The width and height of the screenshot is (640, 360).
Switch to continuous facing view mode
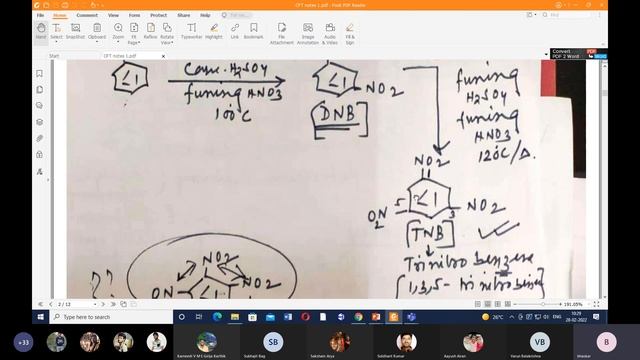pos(507,304)
